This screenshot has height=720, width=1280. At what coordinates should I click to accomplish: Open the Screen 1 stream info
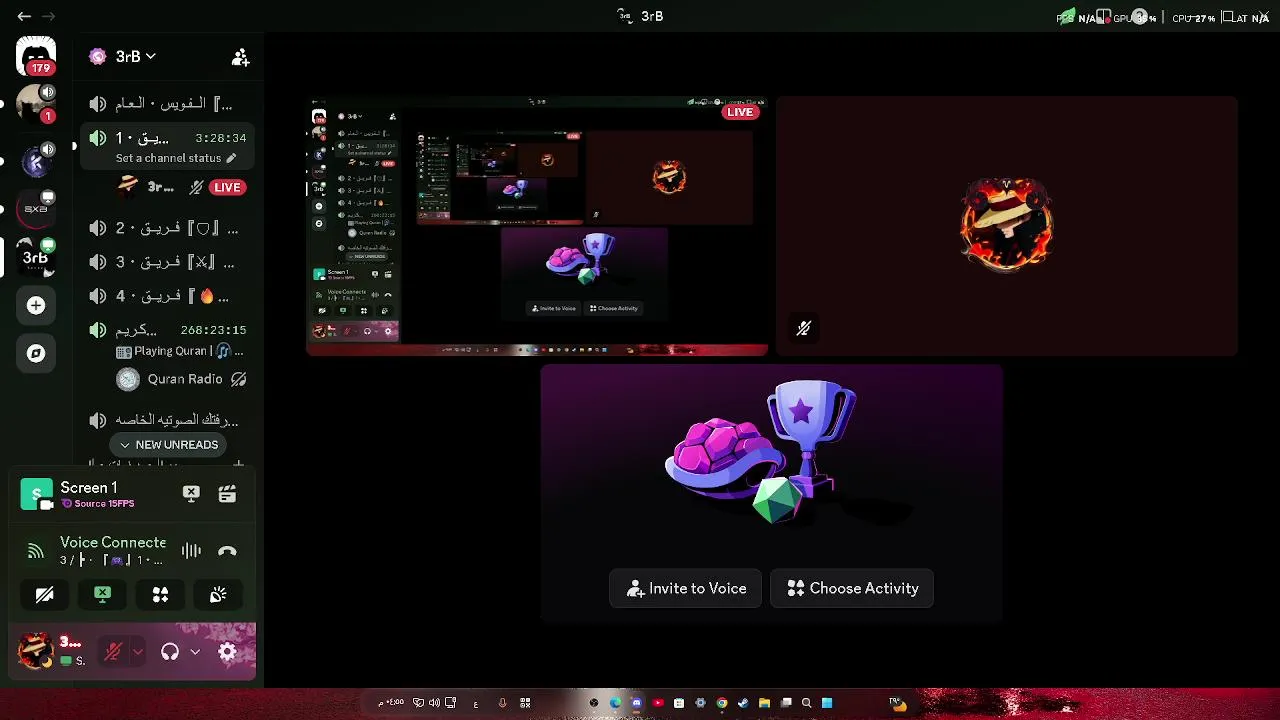point(89,488)
